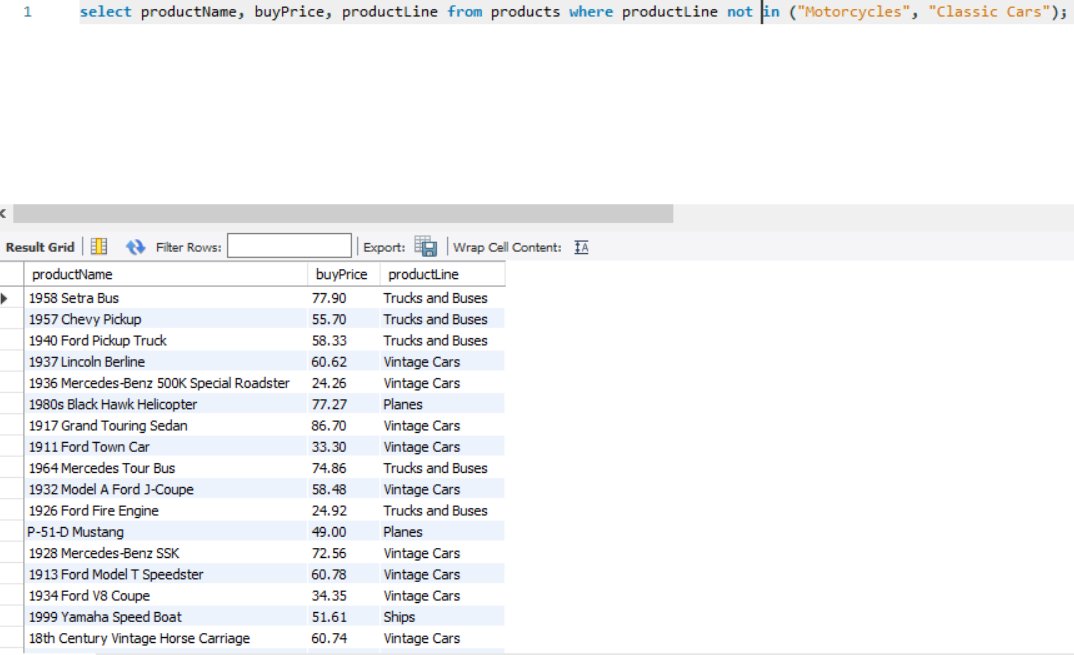Select the 1937 Lincoln Berline cell
Screen dimensions: 1074x655
click(166, 362)
